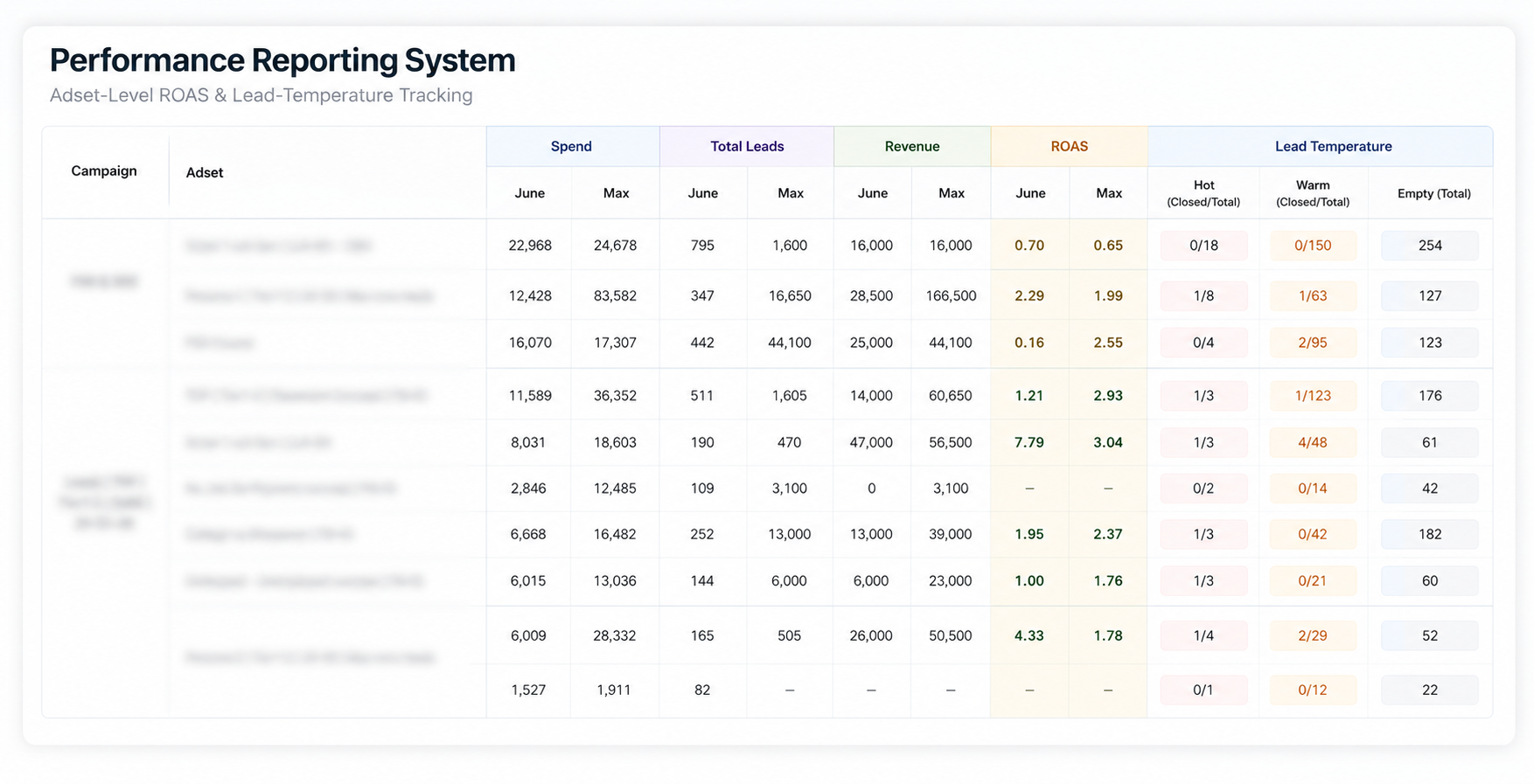Click the warm leads badge 0/150

coord(1314,246)
